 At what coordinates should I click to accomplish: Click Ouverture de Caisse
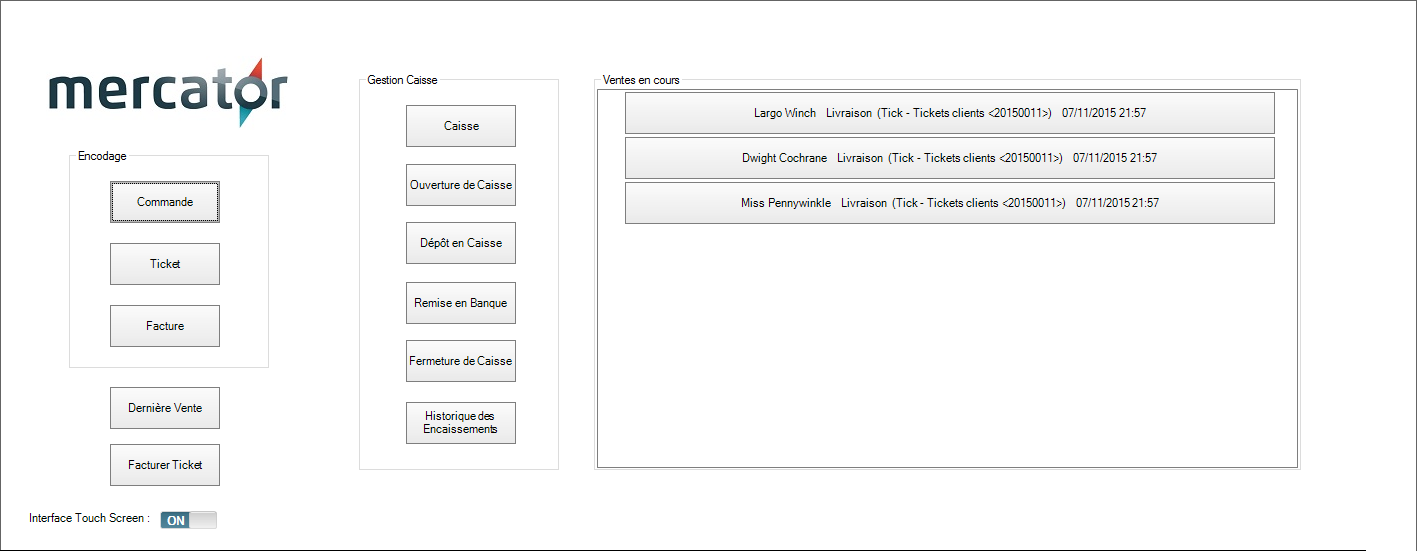461,185
